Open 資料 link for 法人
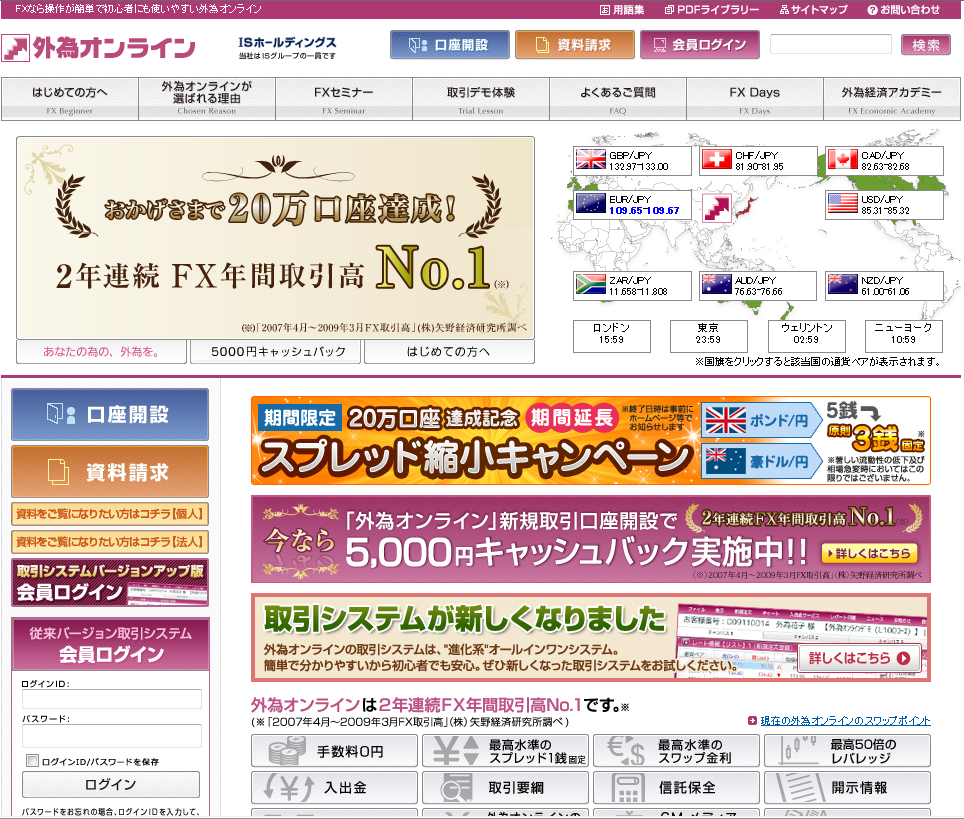The height and width of the screenshot is (819, 964). [x=110, y=542]
